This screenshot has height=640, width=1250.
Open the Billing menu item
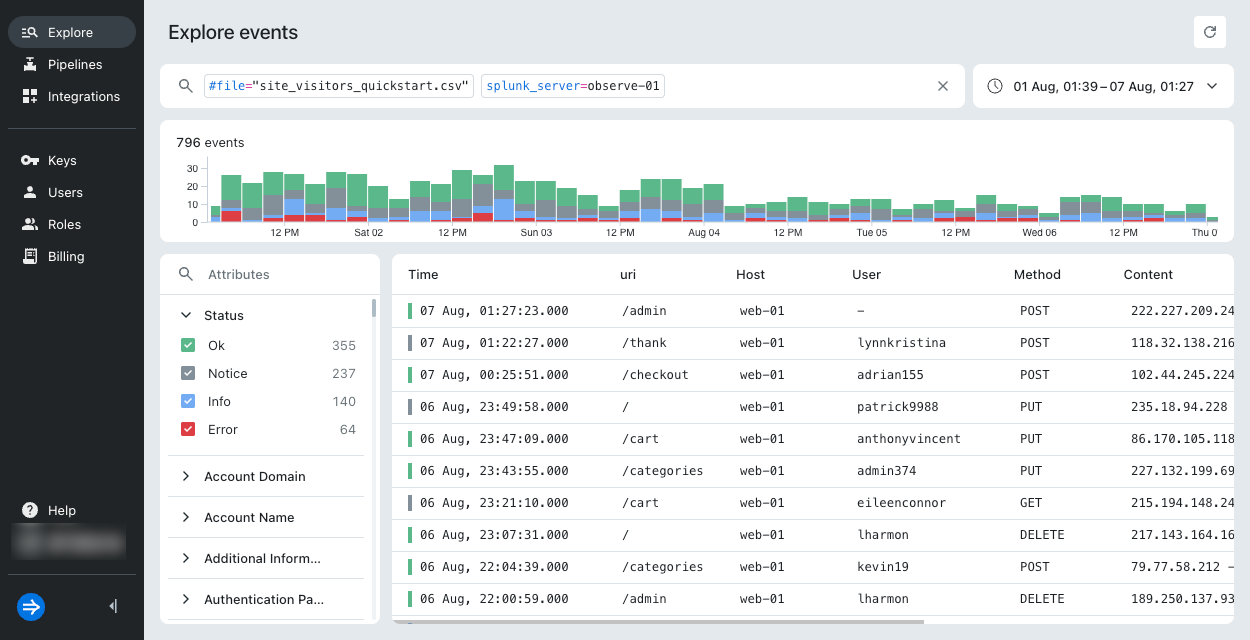point(72,256)
